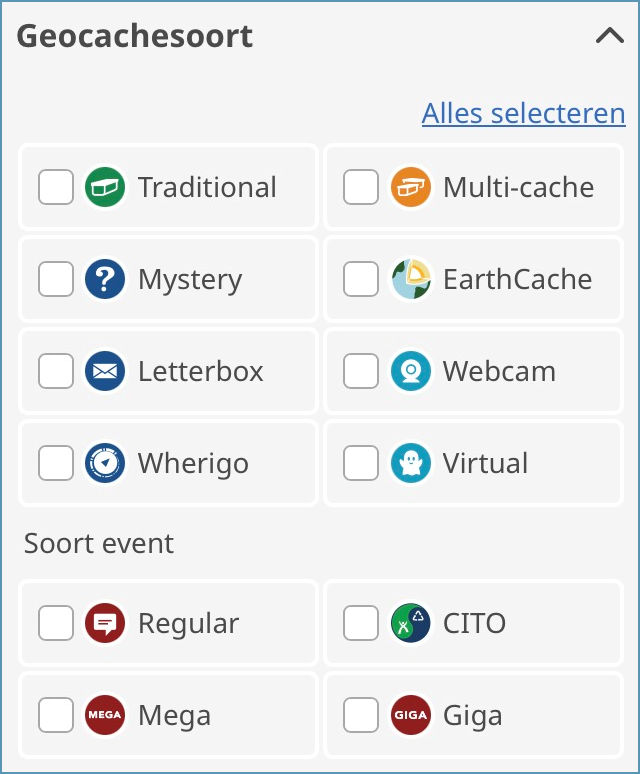Click the Geocachesoort section heading
This screenshot has width=640, height=774.
click(x=135, y=36)
